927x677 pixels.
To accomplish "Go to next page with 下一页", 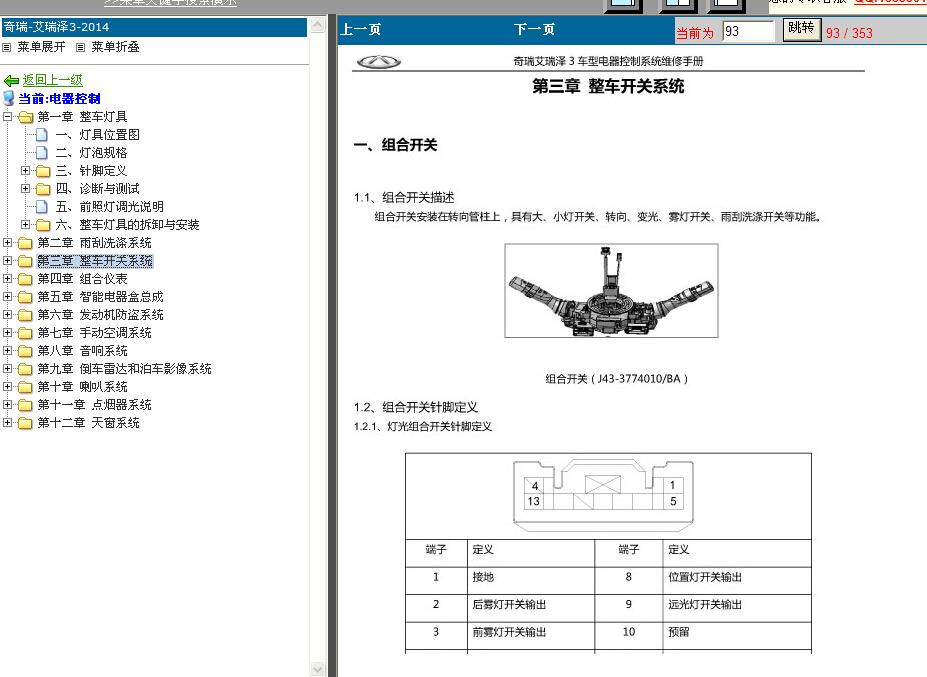I will [534, 30].
